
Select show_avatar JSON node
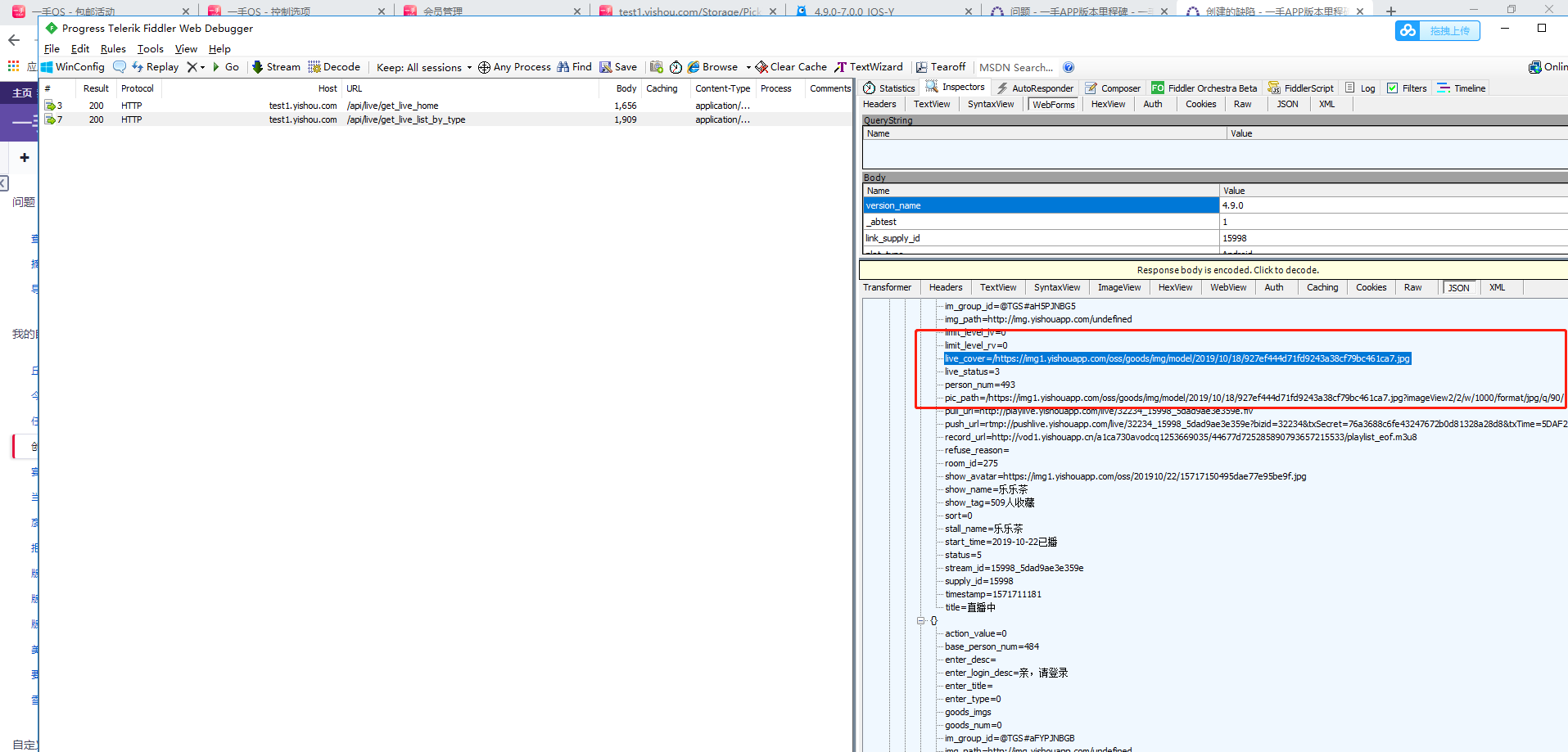[1125, 476]
